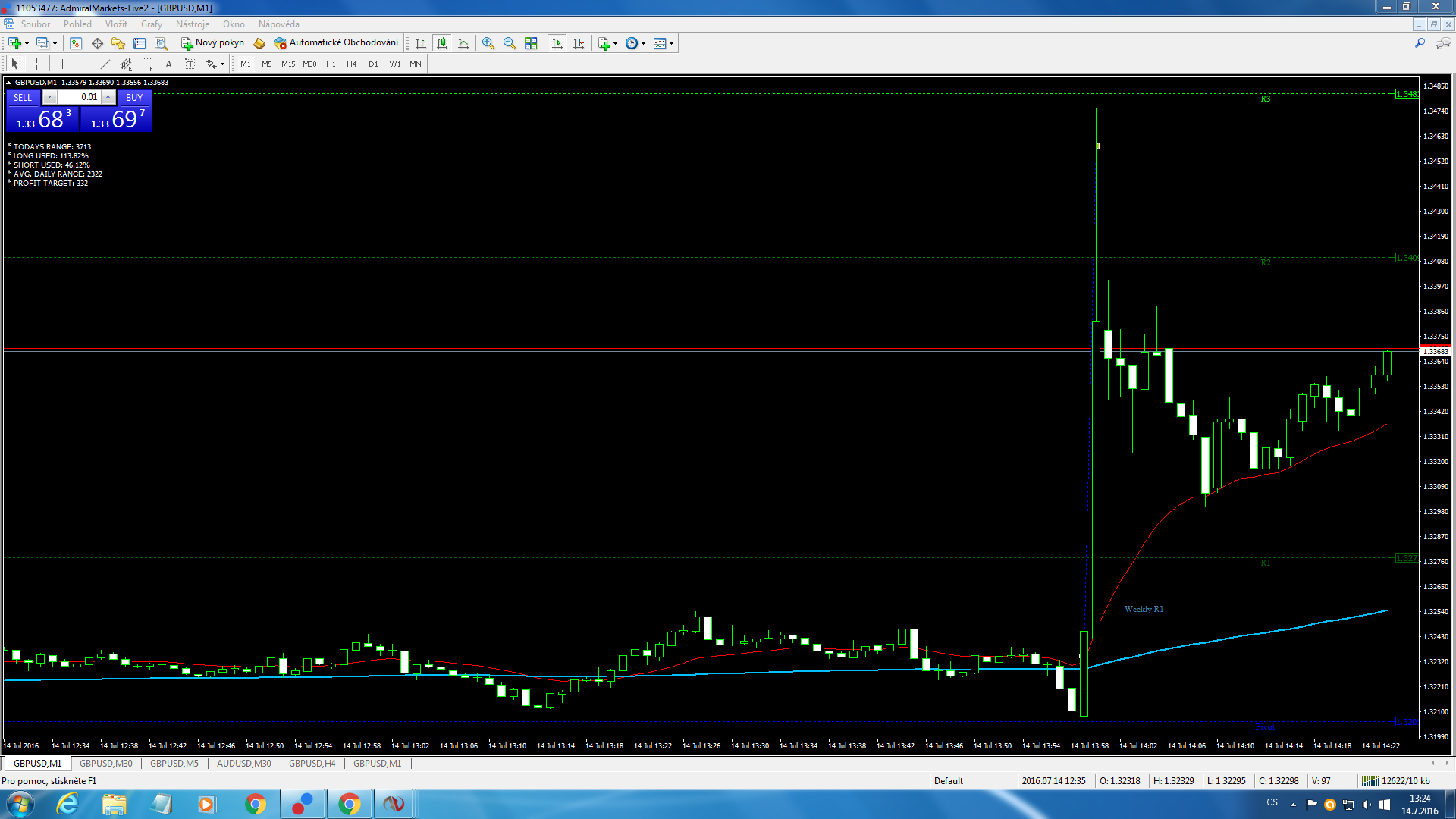Click the Zoom In magnifier icon
This screenshot has height=819, width=1456.
coord(488,43)
